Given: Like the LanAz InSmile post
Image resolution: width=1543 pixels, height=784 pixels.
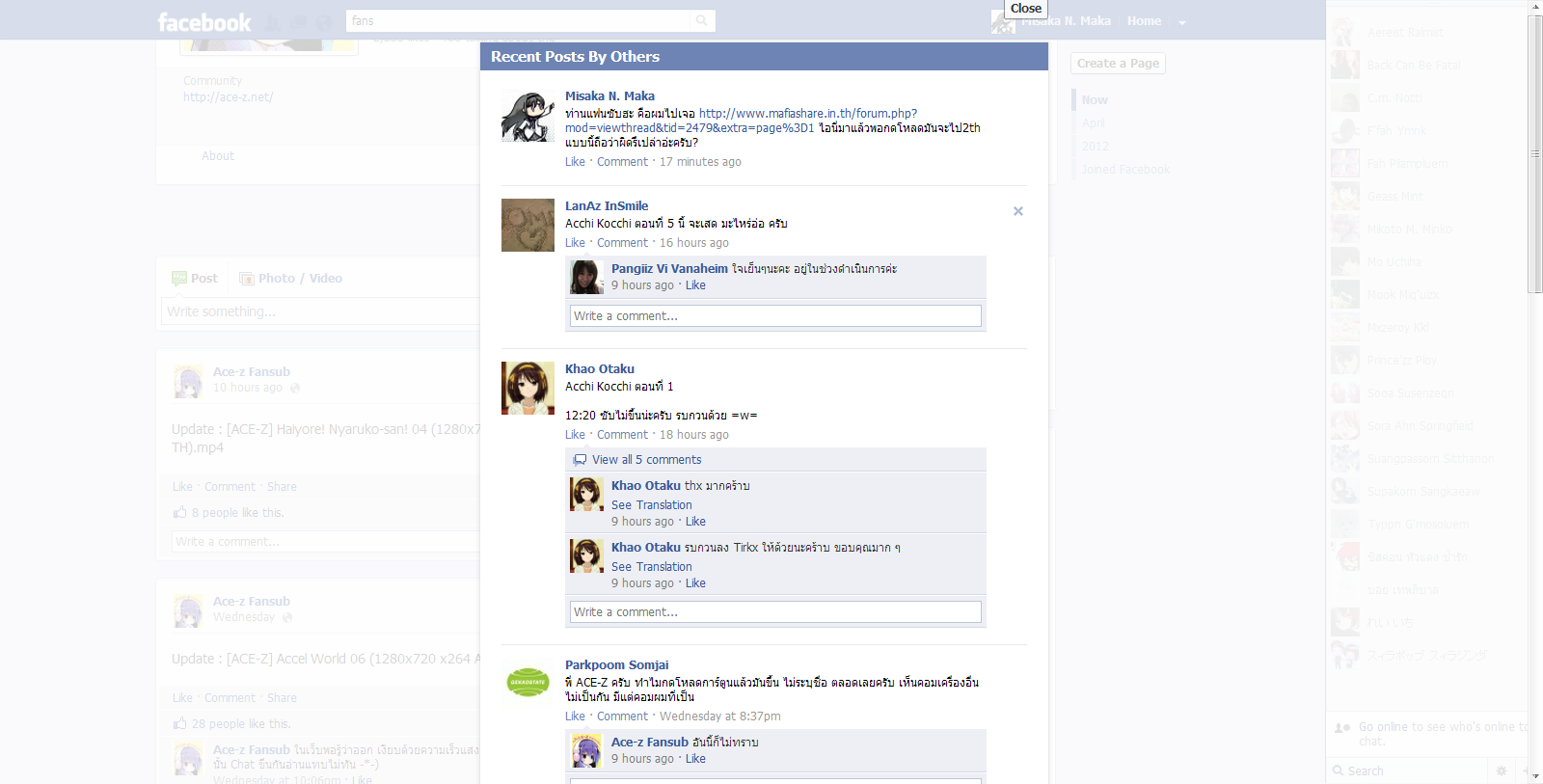Looking at the screenshot, I should tap(575, 243).
